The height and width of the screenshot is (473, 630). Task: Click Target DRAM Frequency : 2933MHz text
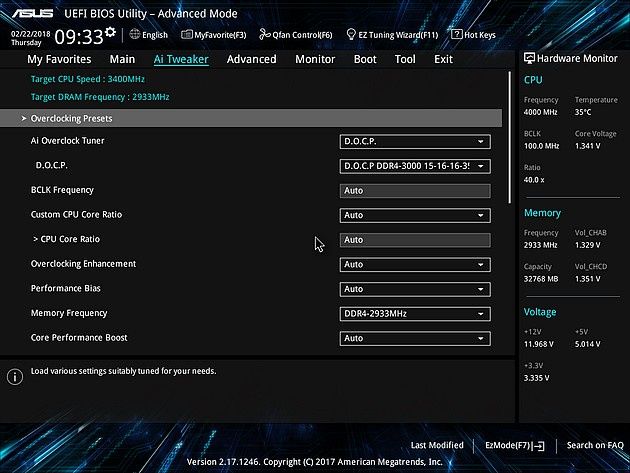(100, 97)
